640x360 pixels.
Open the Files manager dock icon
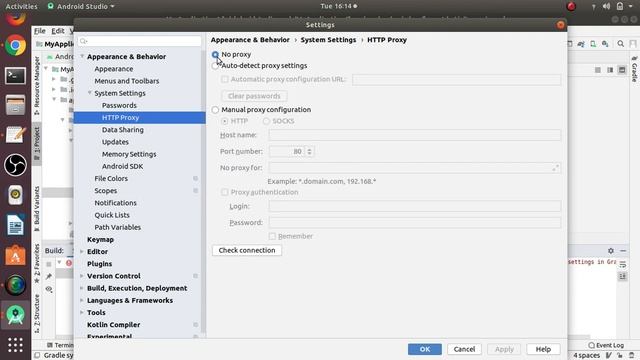pos(16,105)
